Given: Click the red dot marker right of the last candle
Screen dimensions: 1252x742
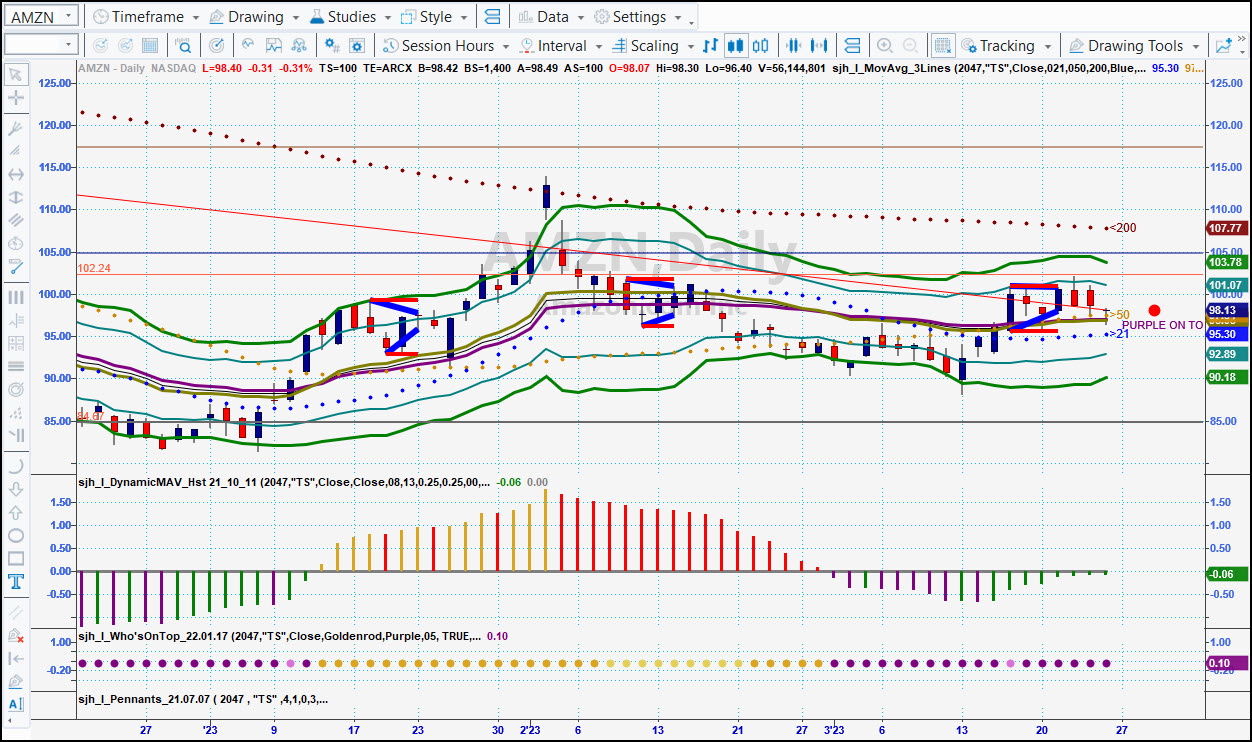Looking at the screenshot, I should click(x=1155, y=311).
